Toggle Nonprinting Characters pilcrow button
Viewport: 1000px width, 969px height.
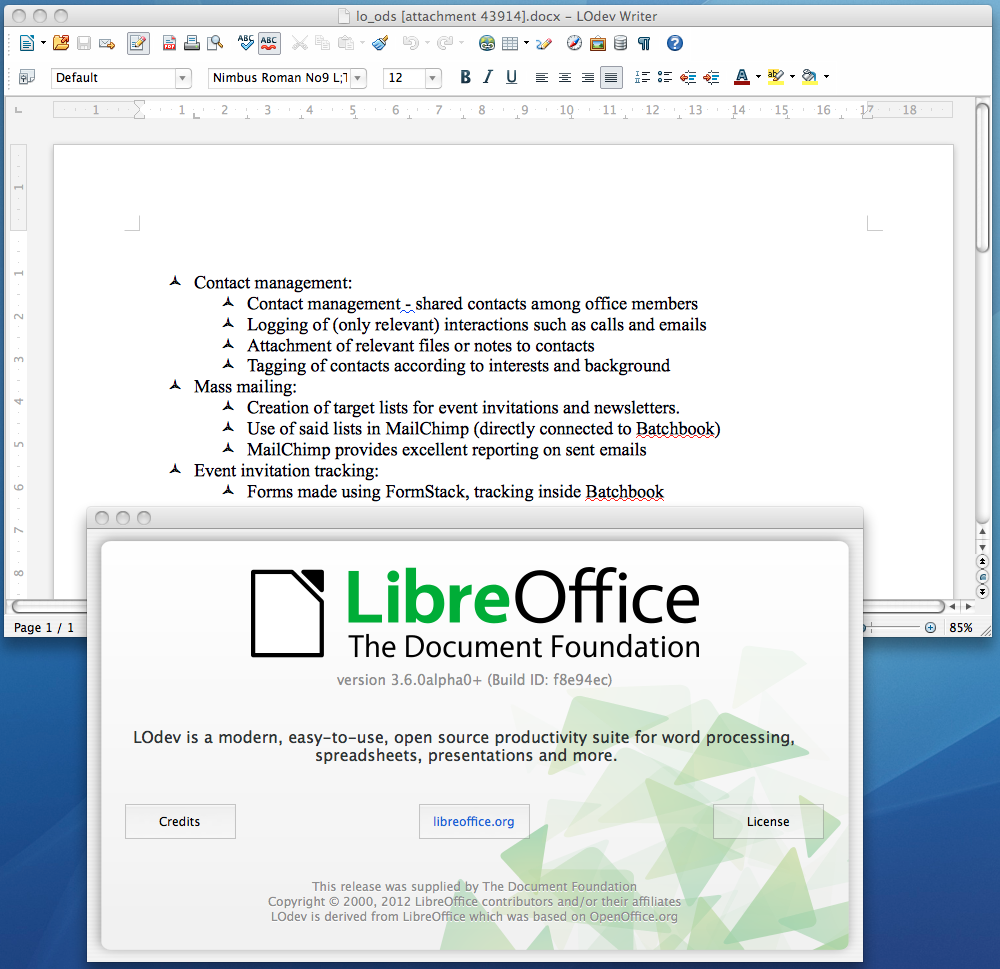pos(645,43)
